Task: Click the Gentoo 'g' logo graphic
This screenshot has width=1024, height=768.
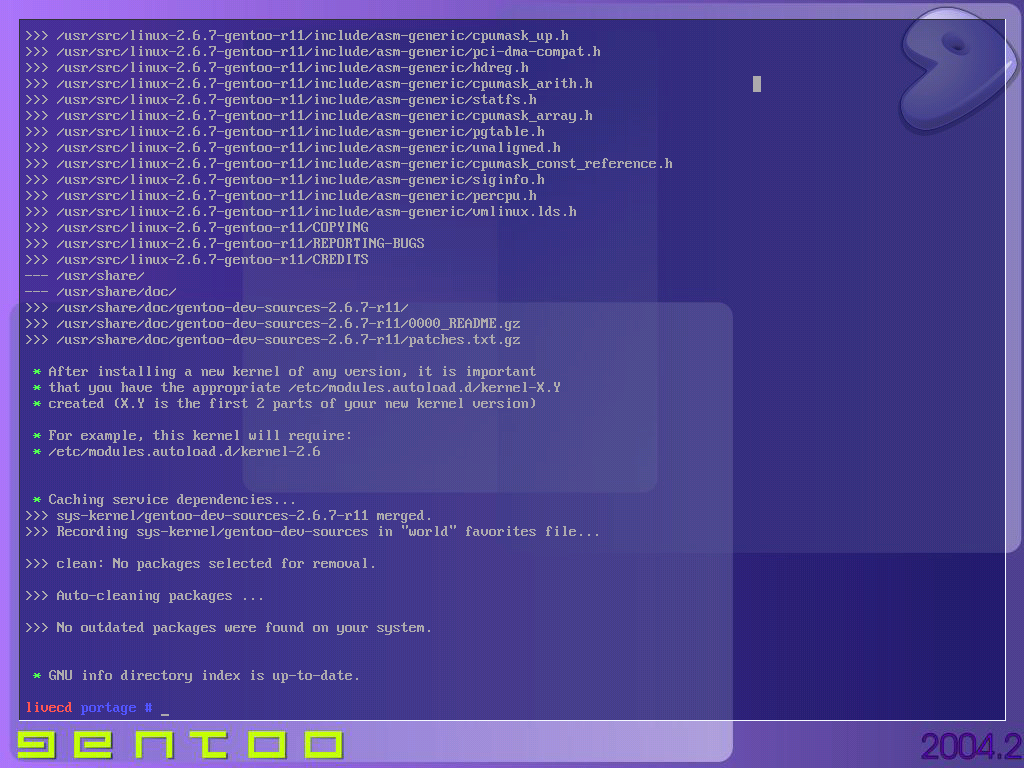Action: coord(957,69)
